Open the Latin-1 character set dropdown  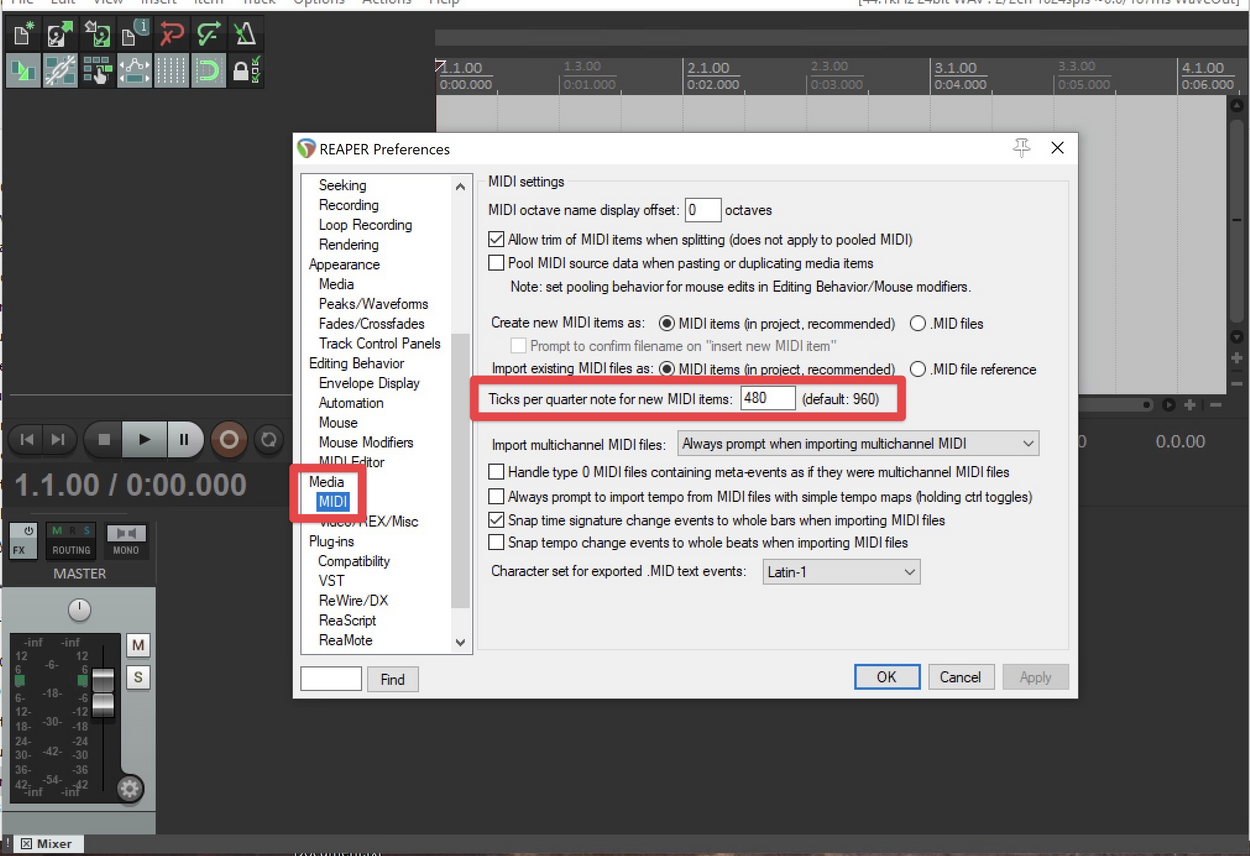(x=841, y=572)
